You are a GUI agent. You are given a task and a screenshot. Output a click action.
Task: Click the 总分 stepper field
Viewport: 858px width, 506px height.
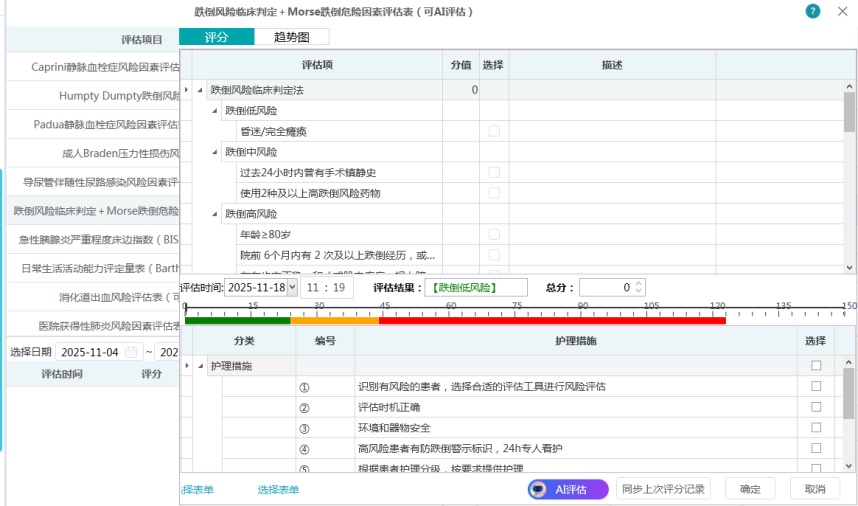point(607,287)
